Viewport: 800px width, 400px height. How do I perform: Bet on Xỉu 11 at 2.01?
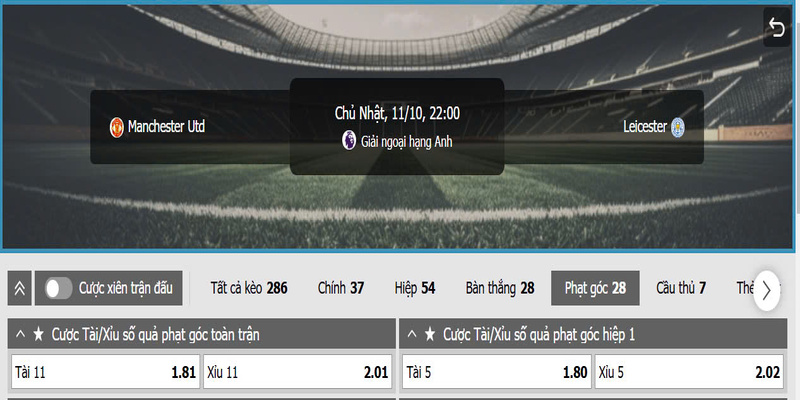[x=298, y=372]
